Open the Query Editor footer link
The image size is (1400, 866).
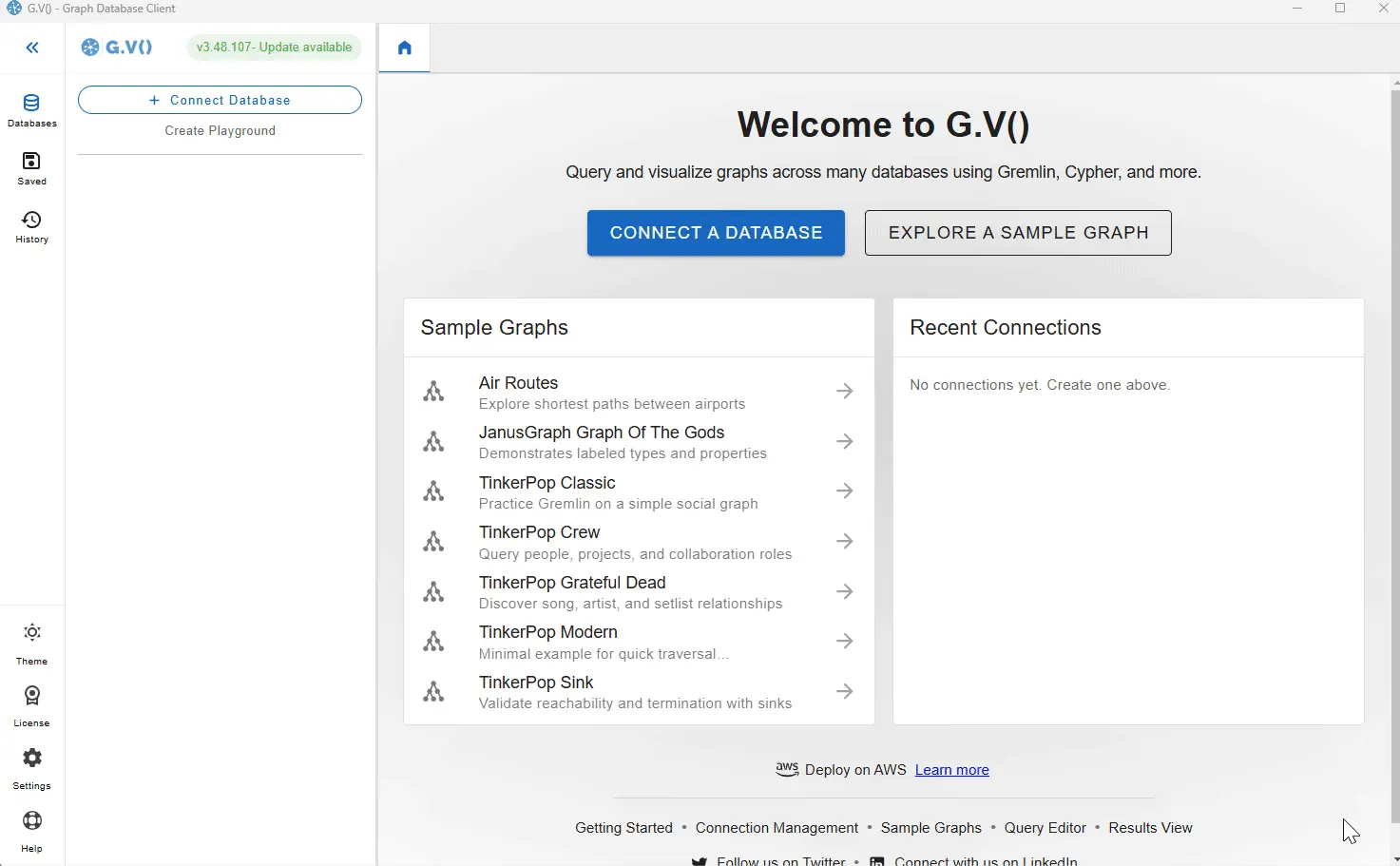(1045, 827)
